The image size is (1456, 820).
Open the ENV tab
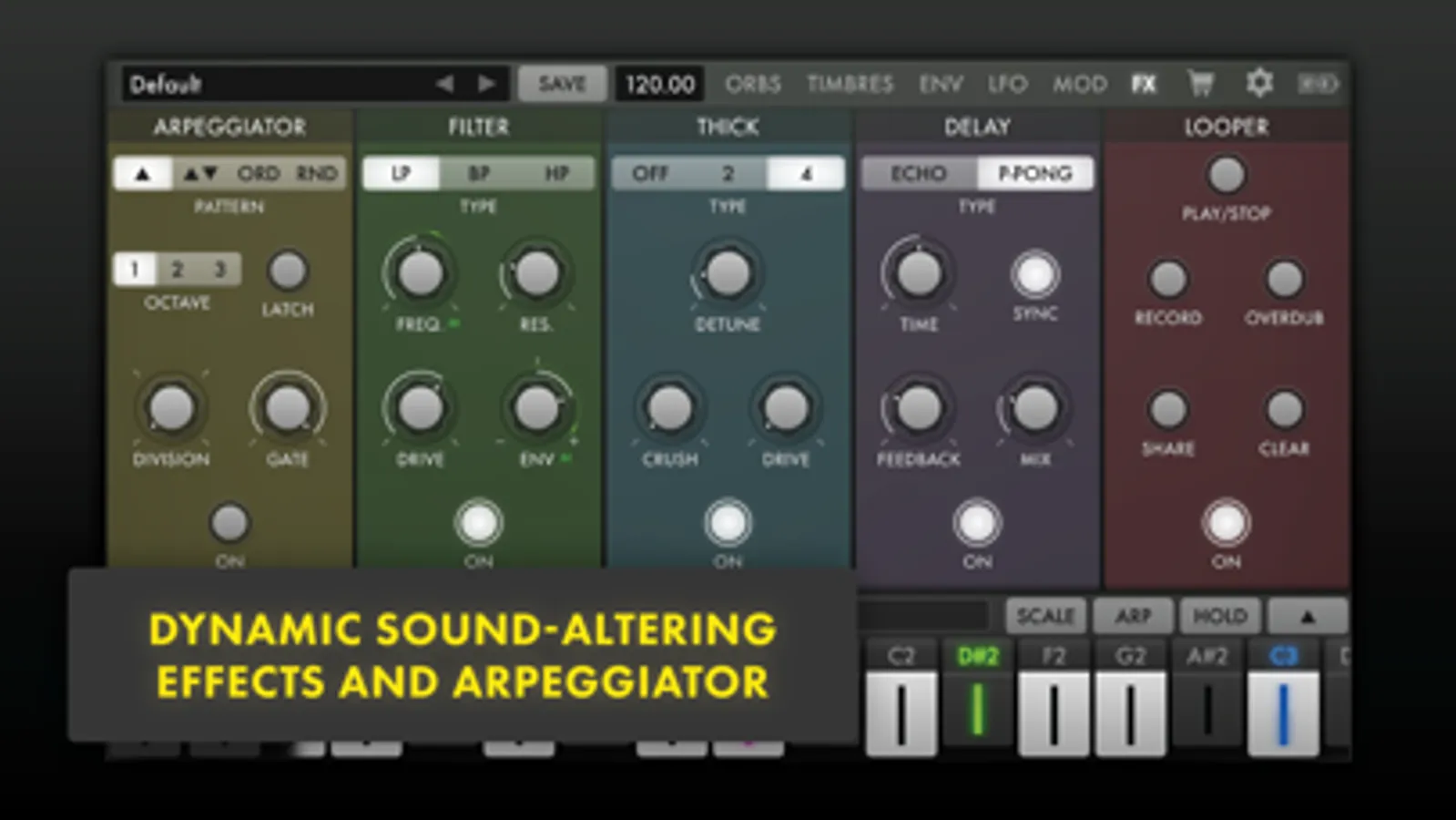pyautogui.click(x=941, y=84)
